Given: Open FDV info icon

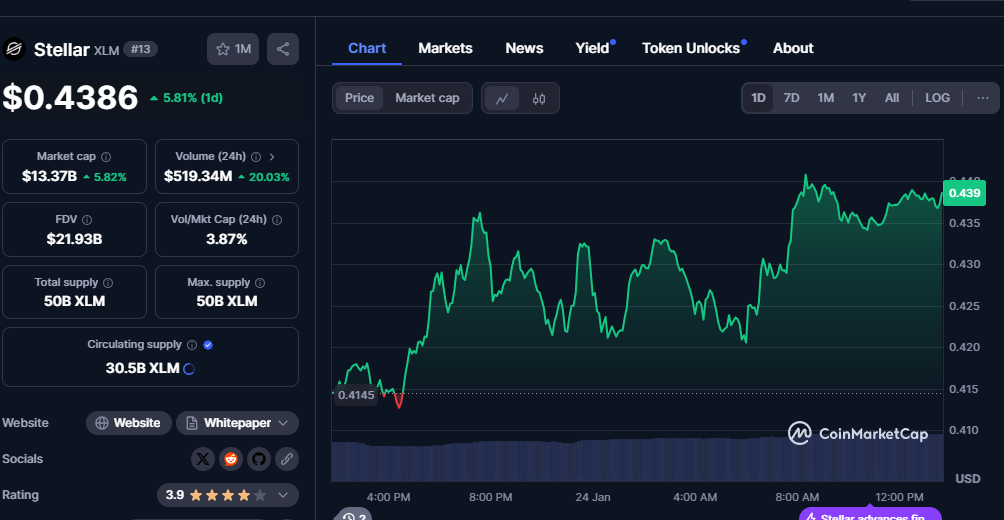Looking at the screenshot, I should 87,220.
